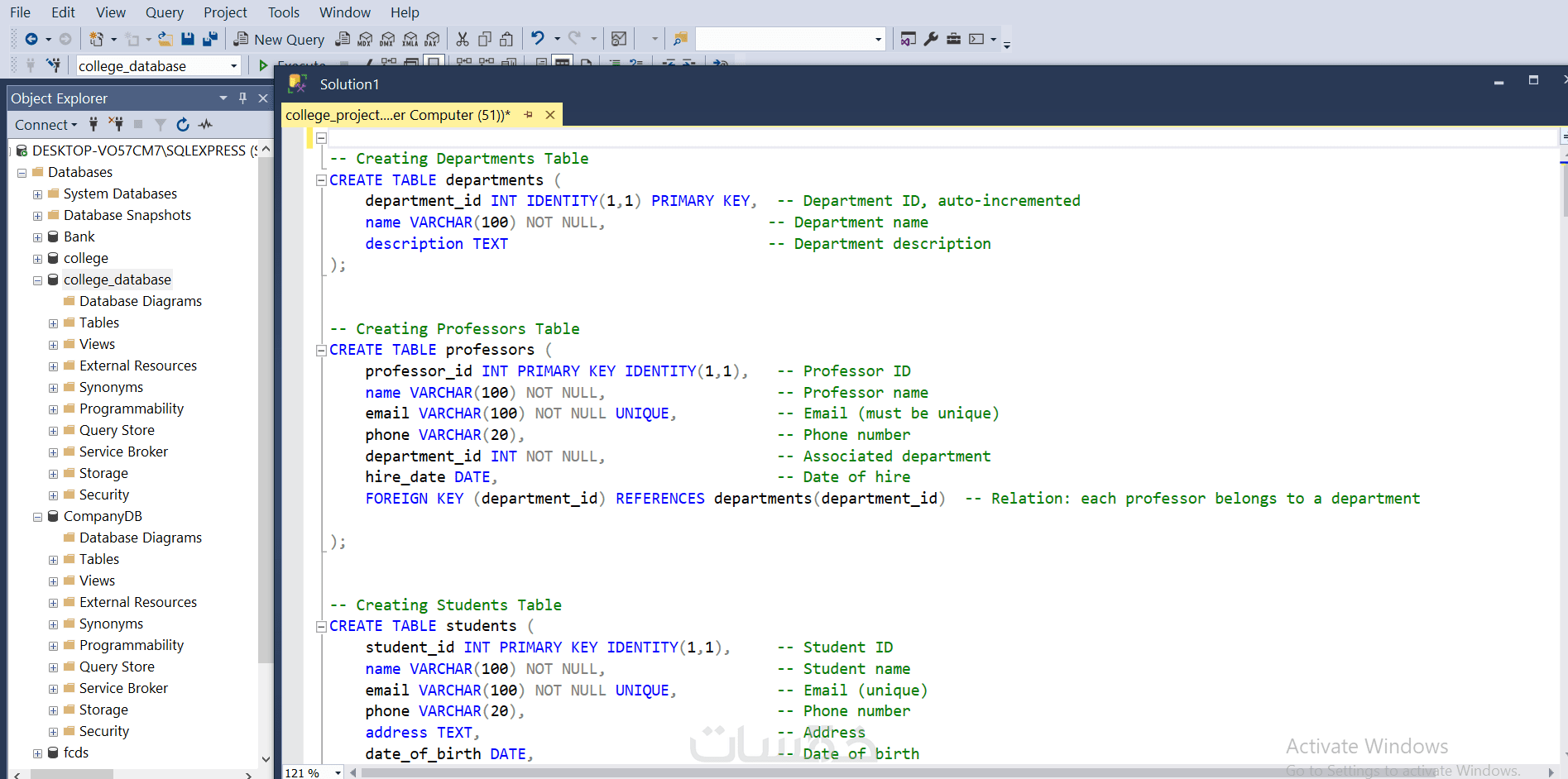This screenshot has height=779, width=1568.
Task: Click the DMX query icon
Action: 387,39
